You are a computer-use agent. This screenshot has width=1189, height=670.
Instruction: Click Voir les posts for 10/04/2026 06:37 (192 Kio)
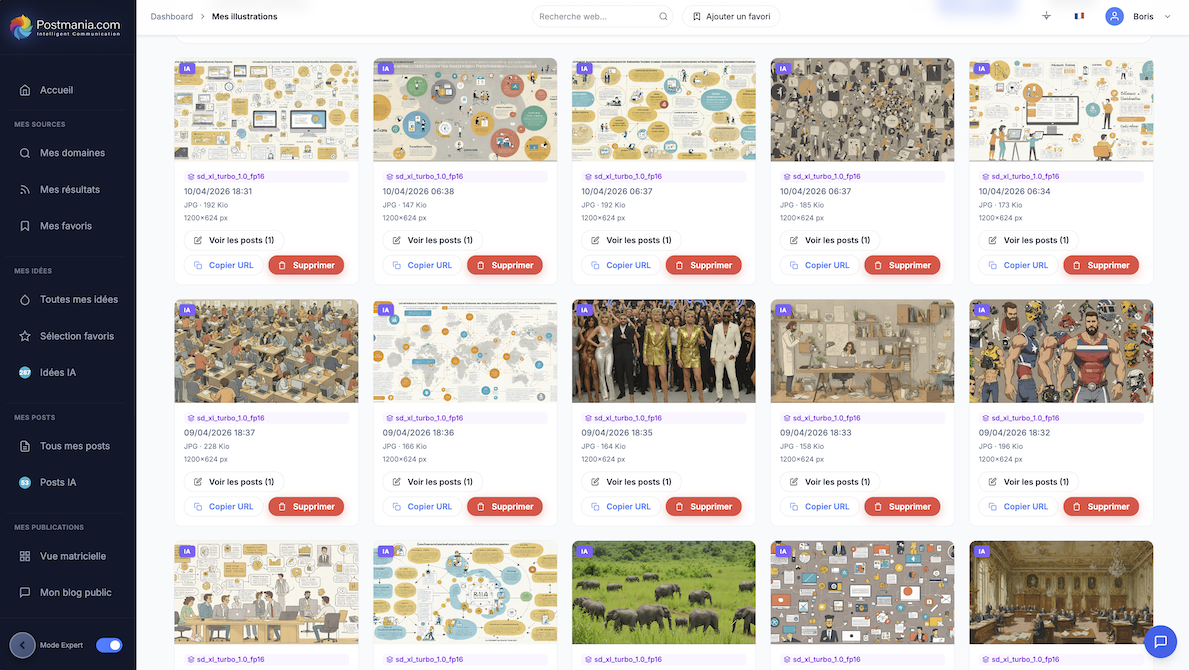pyautogui.click(x=631, y=240)
